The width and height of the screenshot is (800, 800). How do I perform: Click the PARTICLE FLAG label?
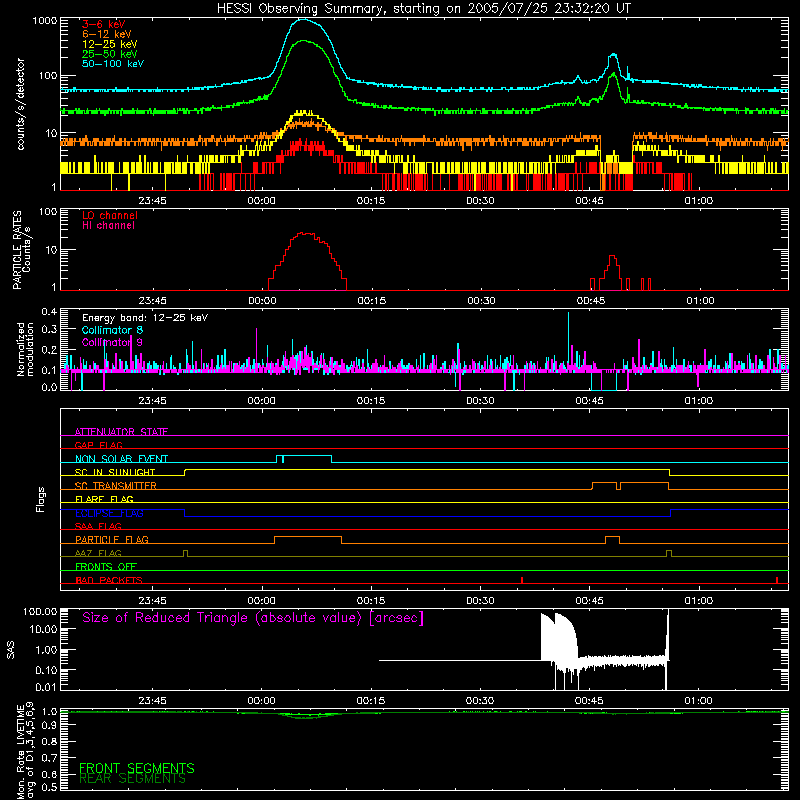(112, 540)
